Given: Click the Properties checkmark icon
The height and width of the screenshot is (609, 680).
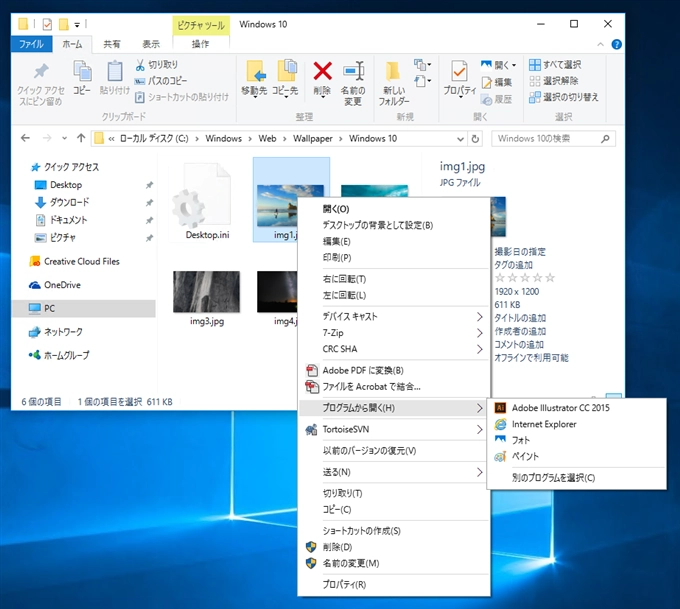Looking at the screenshot, I should [459, 71].
